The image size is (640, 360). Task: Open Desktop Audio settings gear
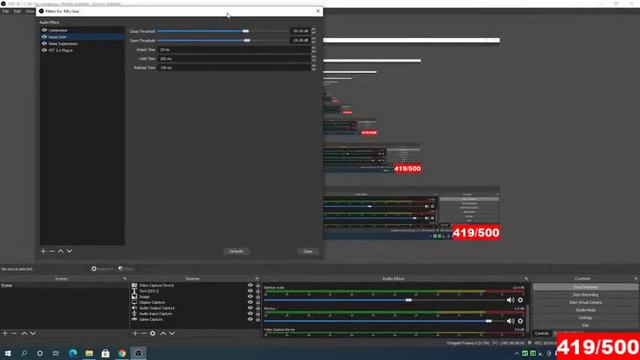click(x=520, y=300)
